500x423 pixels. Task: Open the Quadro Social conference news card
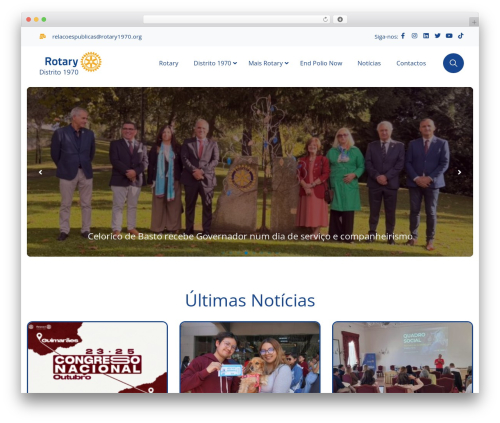[402, 357]
